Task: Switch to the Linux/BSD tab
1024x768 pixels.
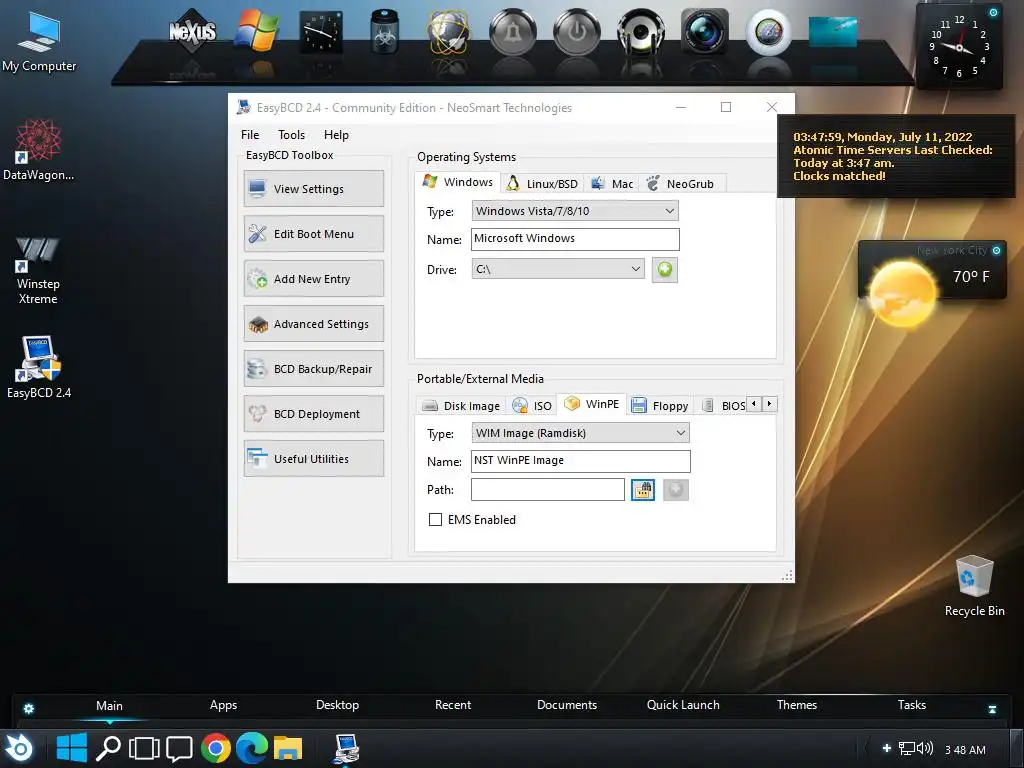Action: [543, 184]
